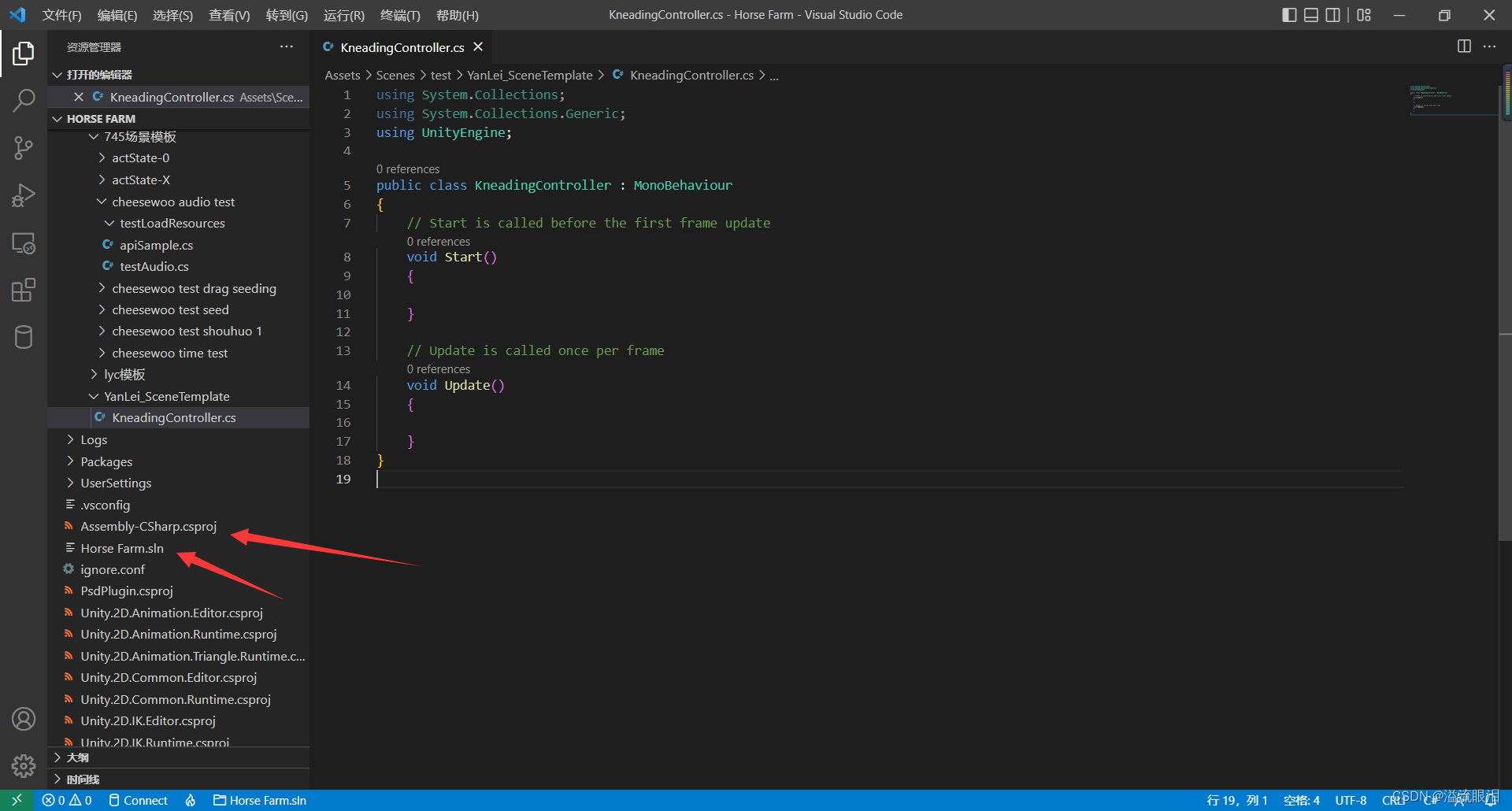Open the Source Control view icon

(x=24, y=148)
